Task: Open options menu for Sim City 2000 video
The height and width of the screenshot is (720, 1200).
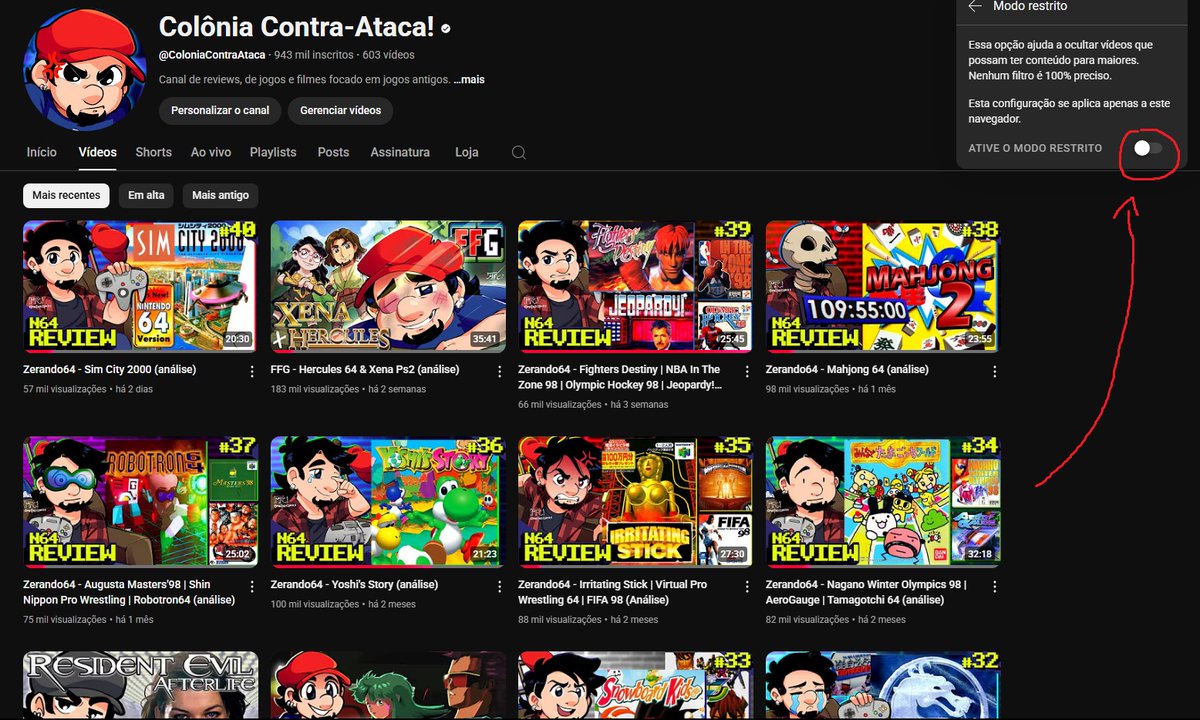Action: [x=252, y=371]
